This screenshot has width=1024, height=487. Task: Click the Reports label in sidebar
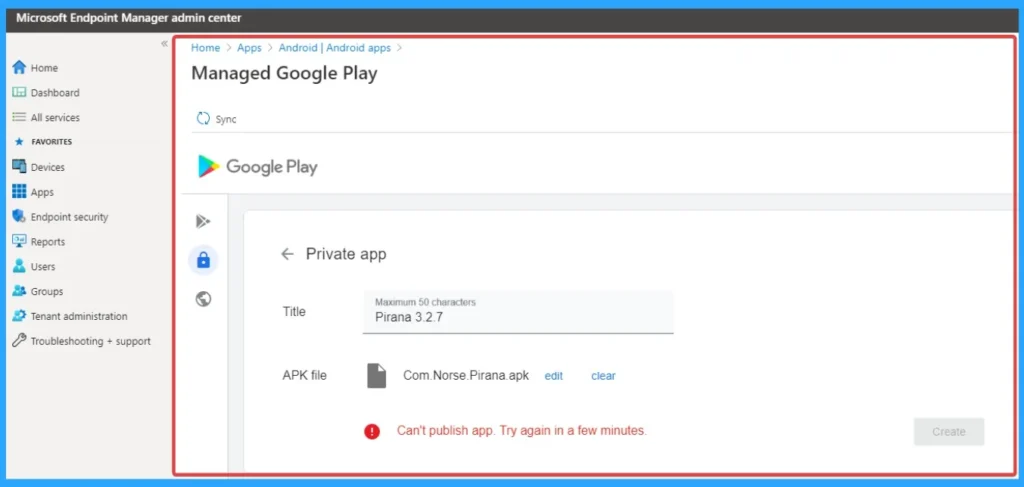[x=48, y=242]
